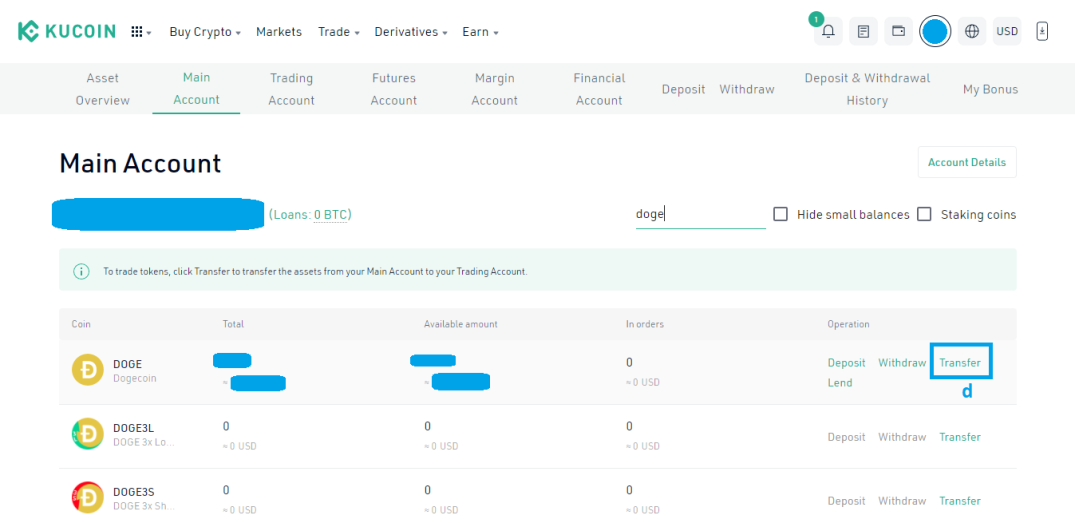Open Deposit & Withdrawal History tab
This screenshot has height=523, width=1075.
[x=867, y=89]
